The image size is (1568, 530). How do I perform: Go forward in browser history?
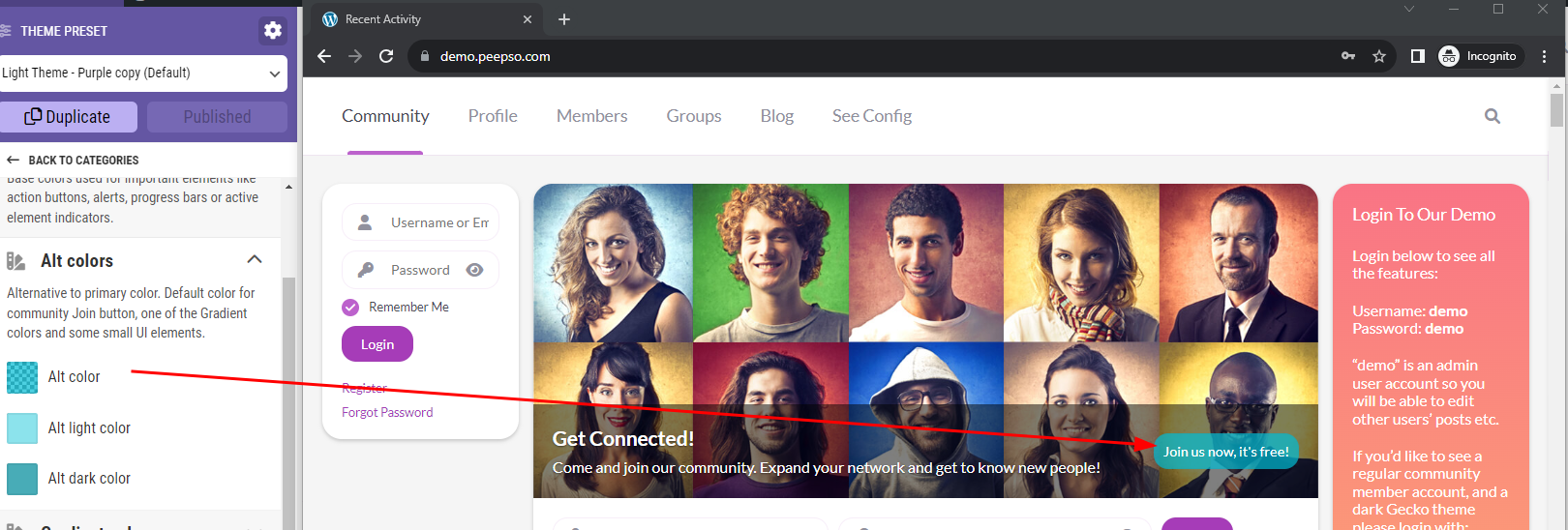click(x=355, y=56)
